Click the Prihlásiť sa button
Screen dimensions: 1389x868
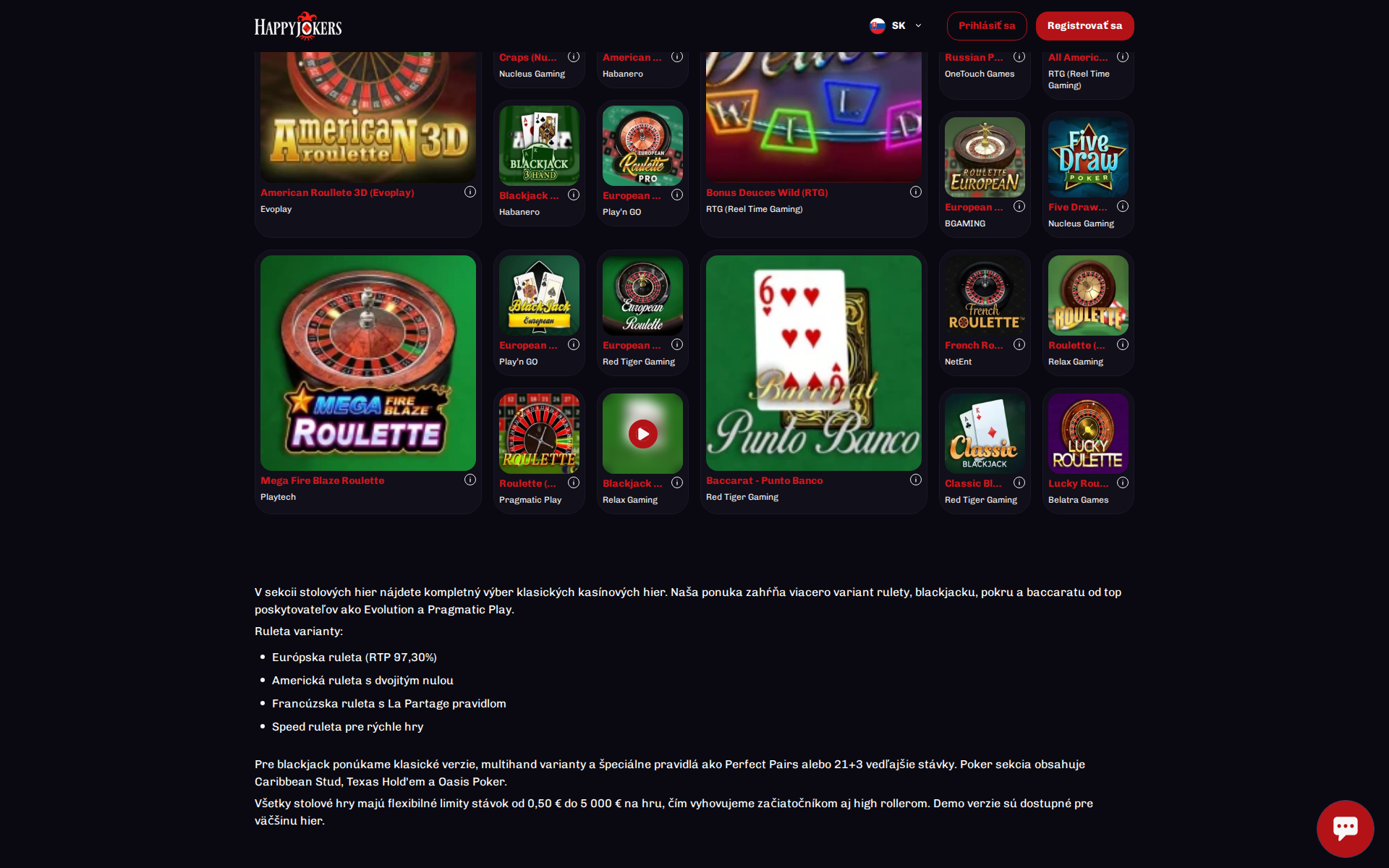[x=987, y=25]
